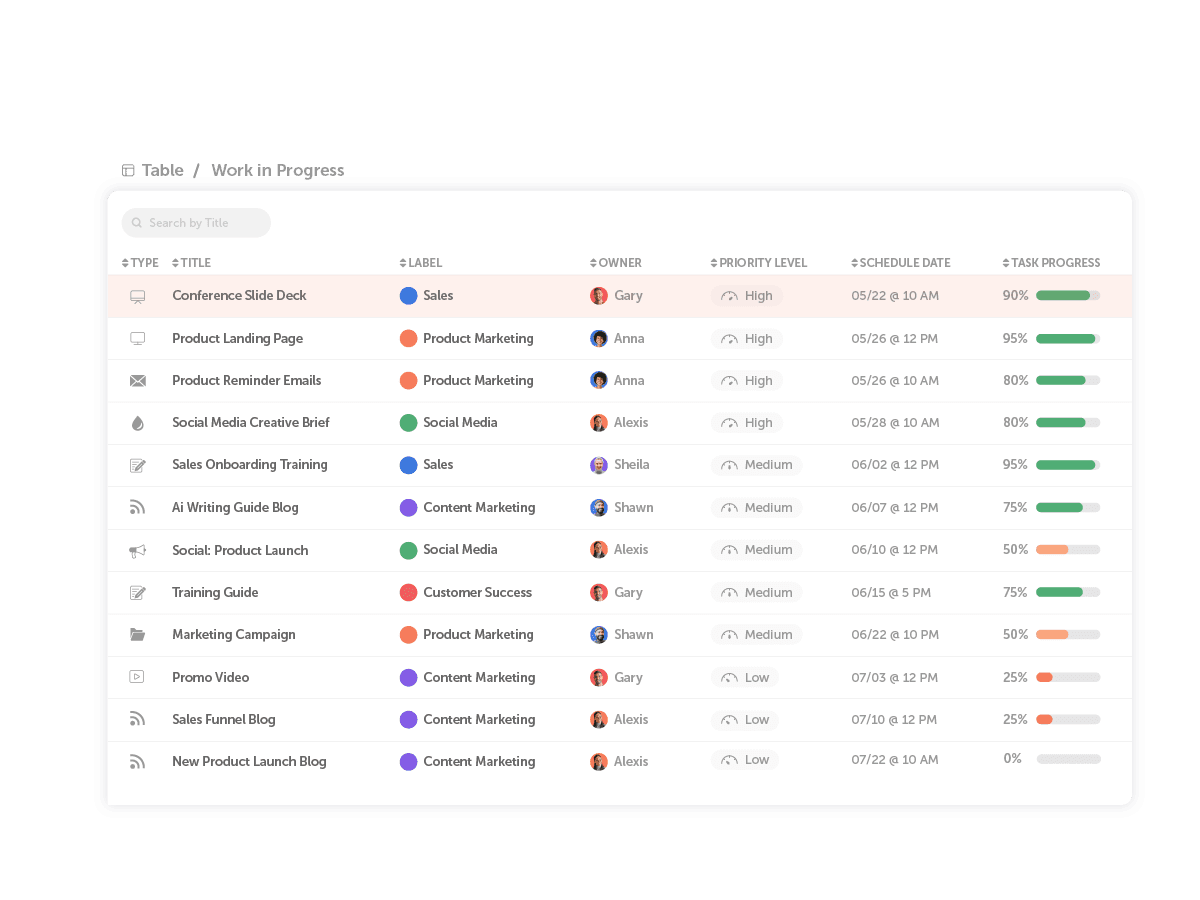This screenshot has width=1200, height=900.
Task: Click the Table icon in the breadcrumb
Action: [128, 171]
